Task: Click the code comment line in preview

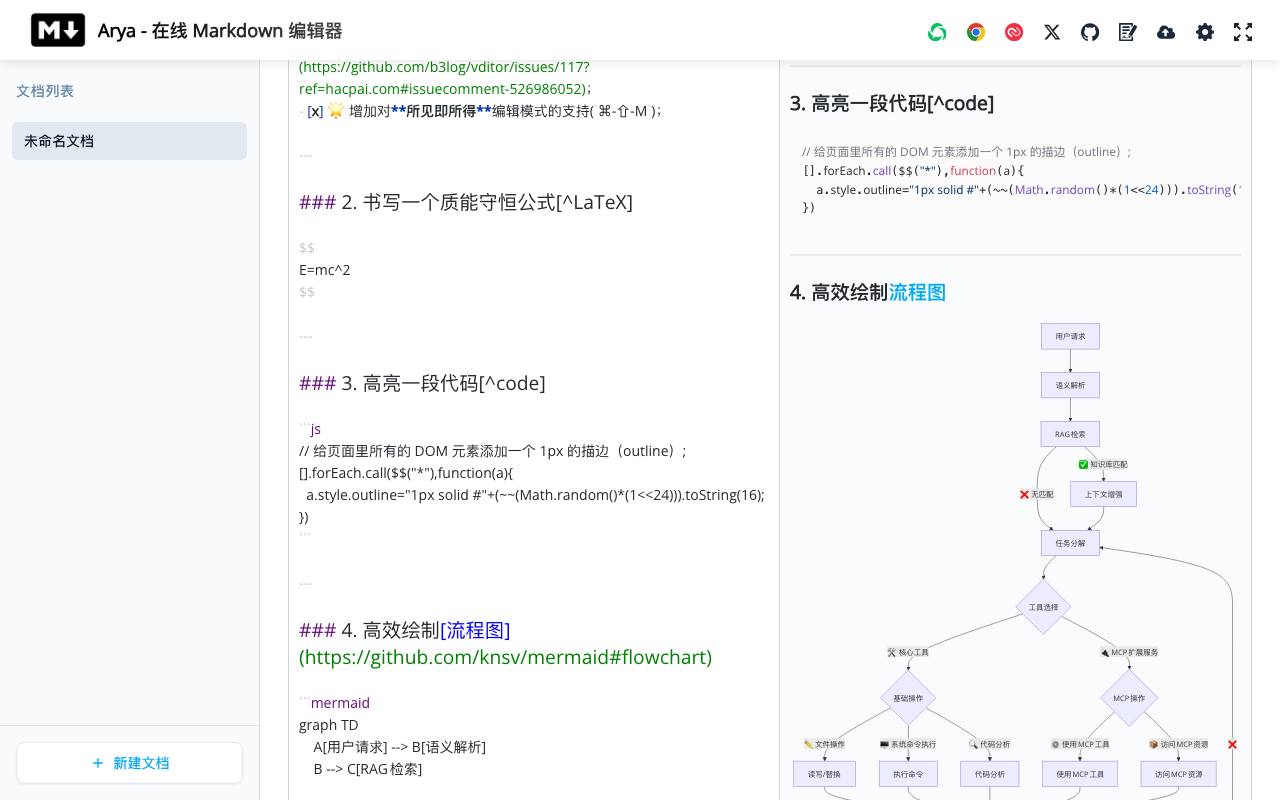Action: tap(967, 152)
